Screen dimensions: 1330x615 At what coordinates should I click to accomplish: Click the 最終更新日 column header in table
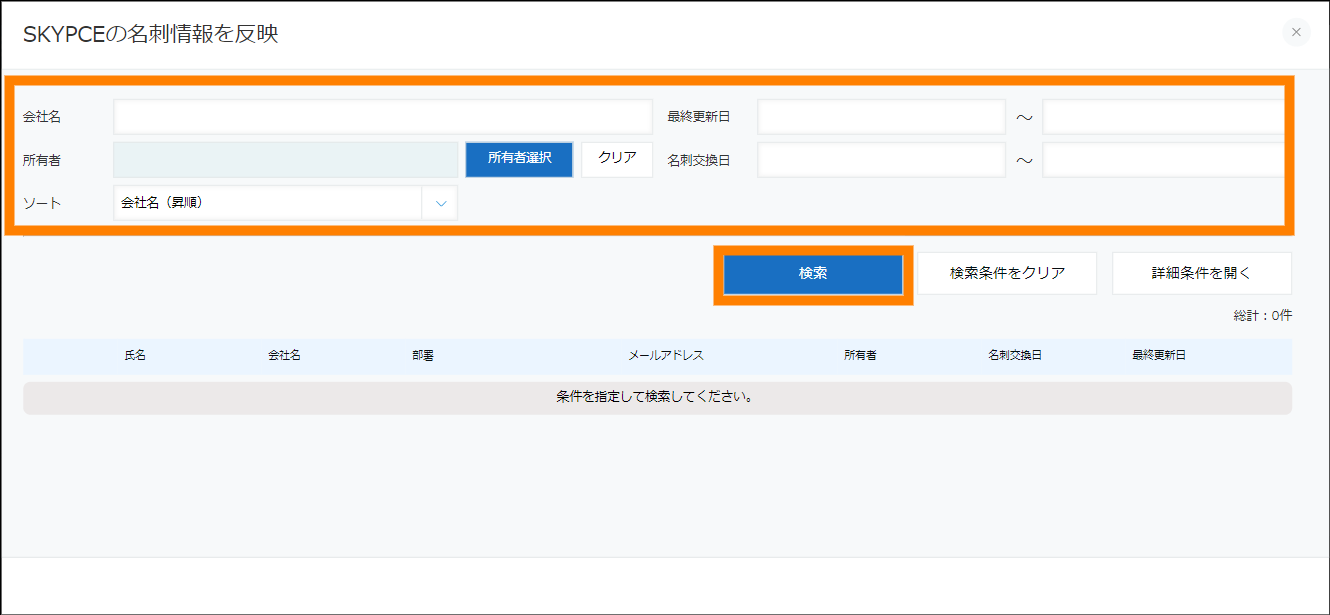click(x=1158, y=356)
